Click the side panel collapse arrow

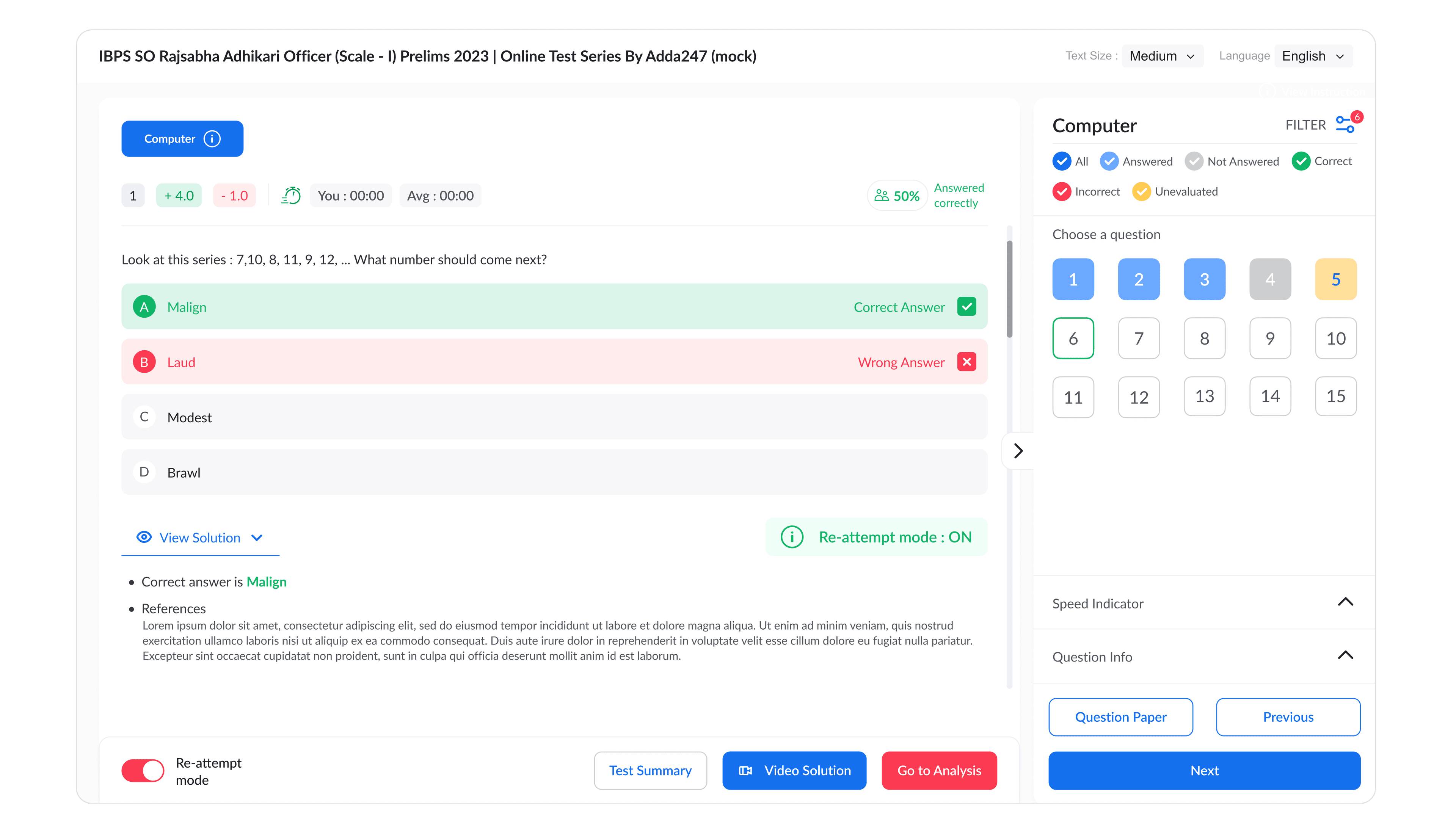point(1018,451)
